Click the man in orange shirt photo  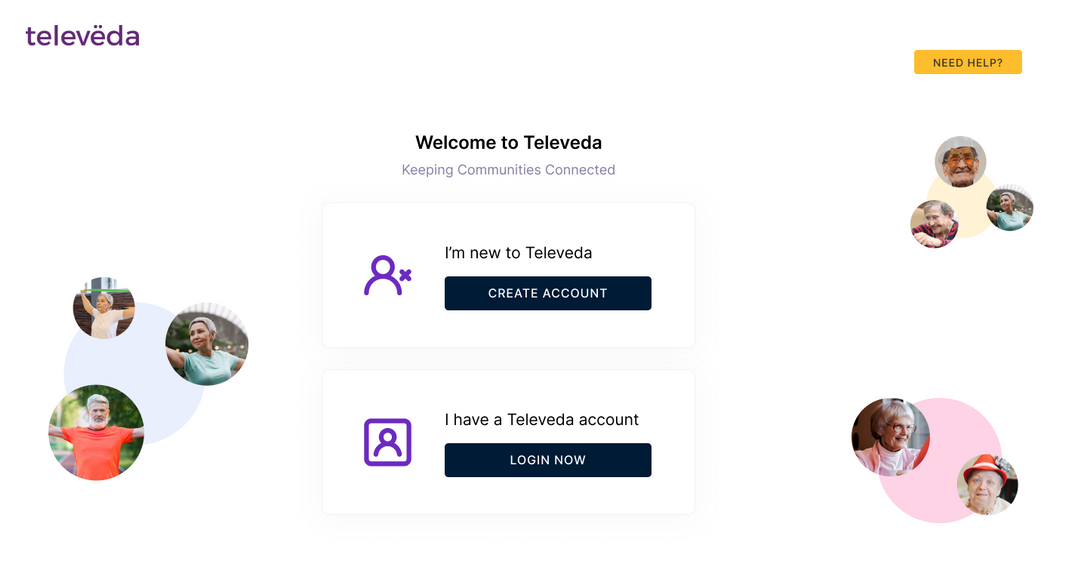pos(96,432)
